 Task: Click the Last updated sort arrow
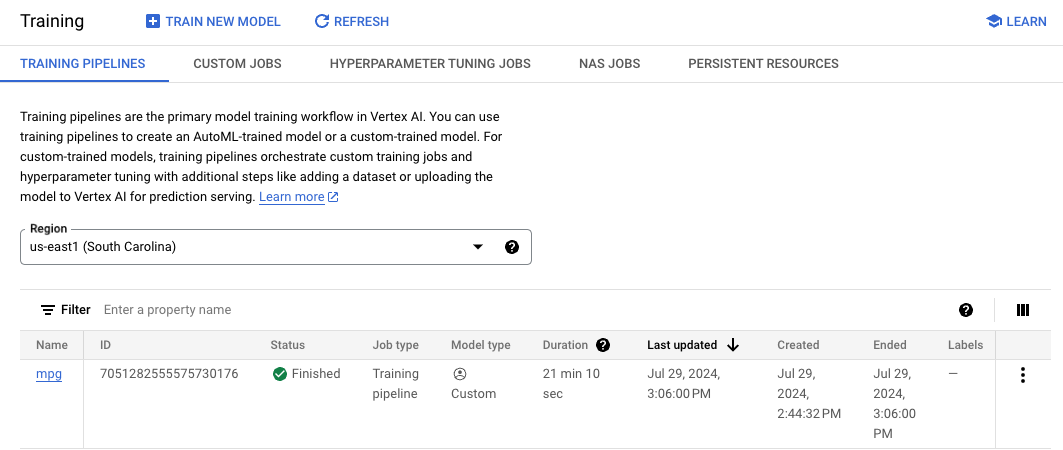pos(732,345)
